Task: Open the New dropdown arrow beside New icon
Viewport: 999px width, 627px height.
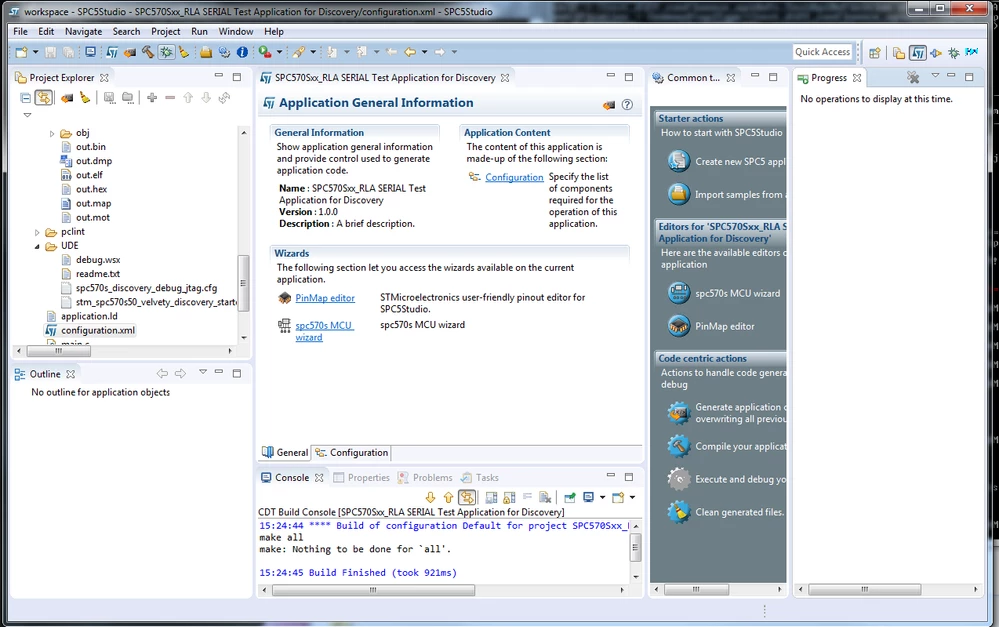Action: [35, 52]
